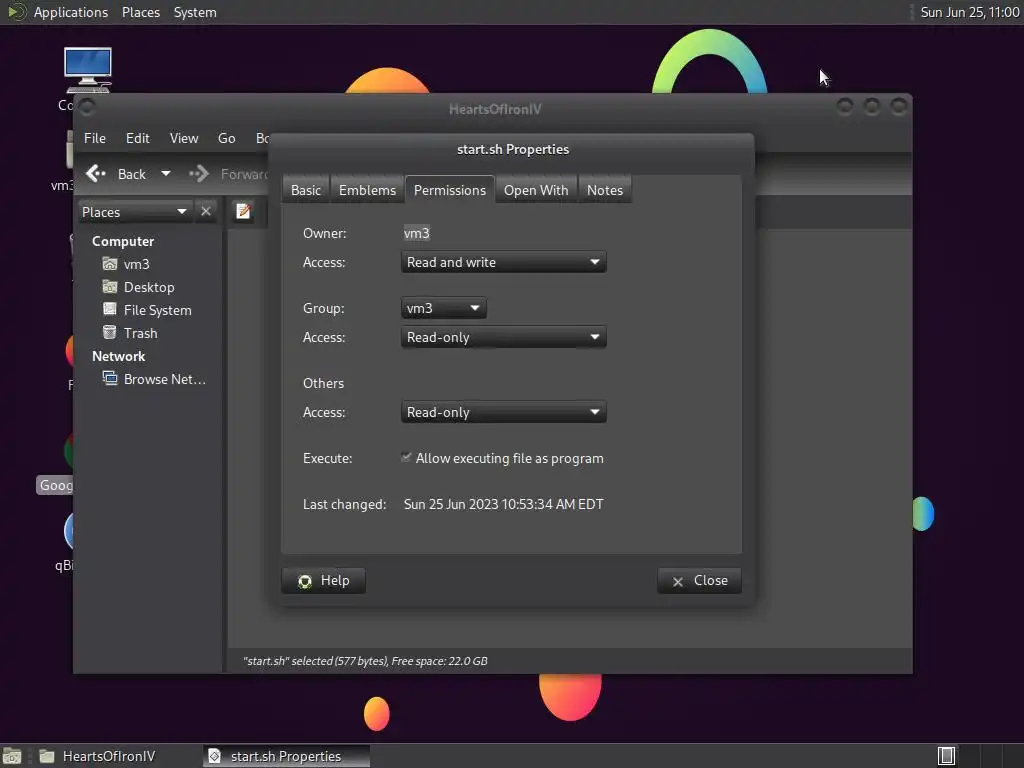Open the View menu

tap(184, 138)
